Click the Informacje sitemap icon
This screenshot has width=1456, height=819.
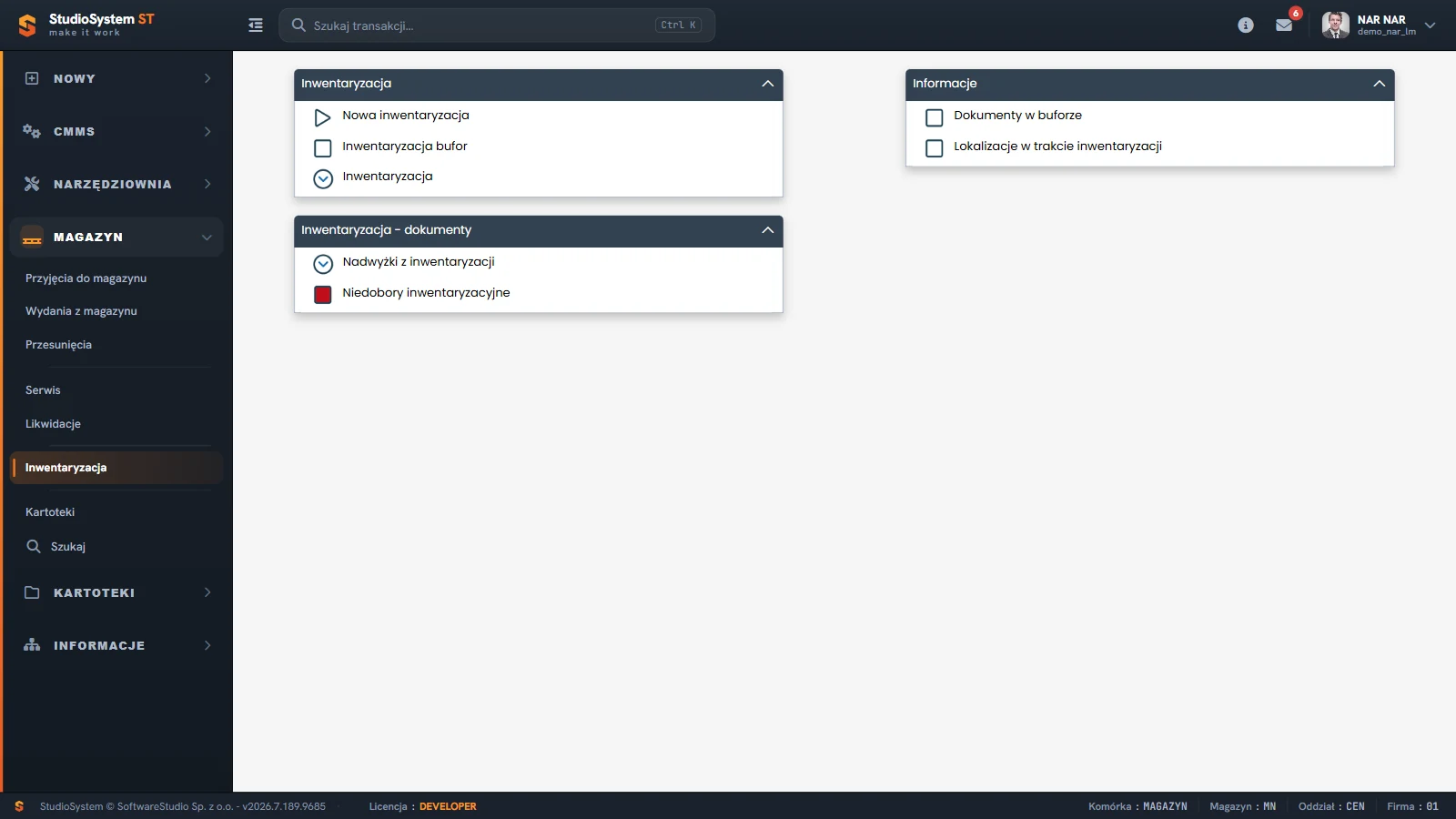[x=32, y=645]
